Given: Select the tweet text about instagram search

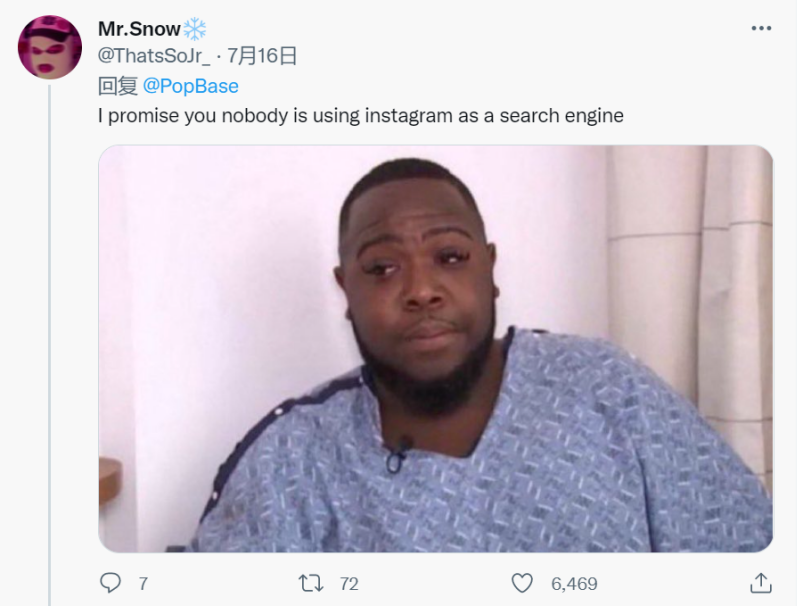Looking at the screenshot, I should [x=361, y=116].
